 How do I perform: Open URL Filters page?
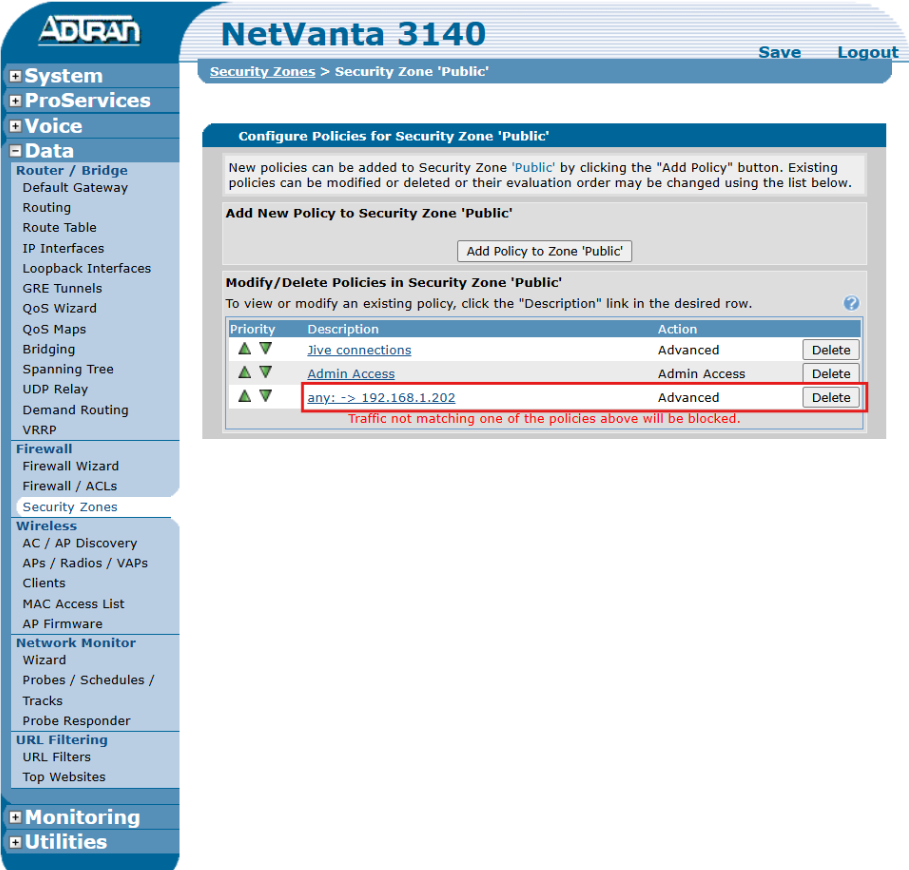point(56,757)
